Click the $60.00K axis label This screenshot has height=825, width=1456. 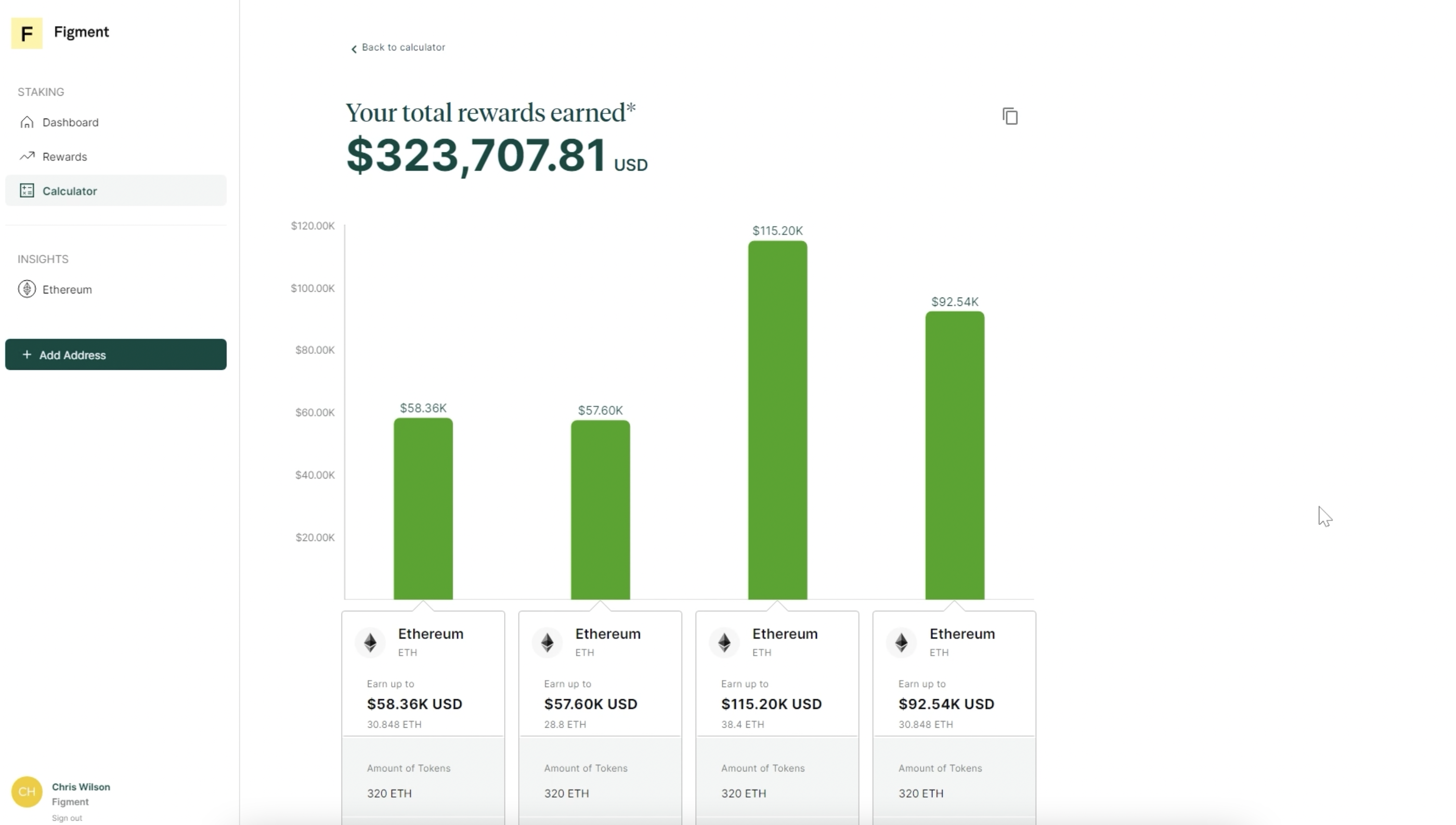pos(315,412)
